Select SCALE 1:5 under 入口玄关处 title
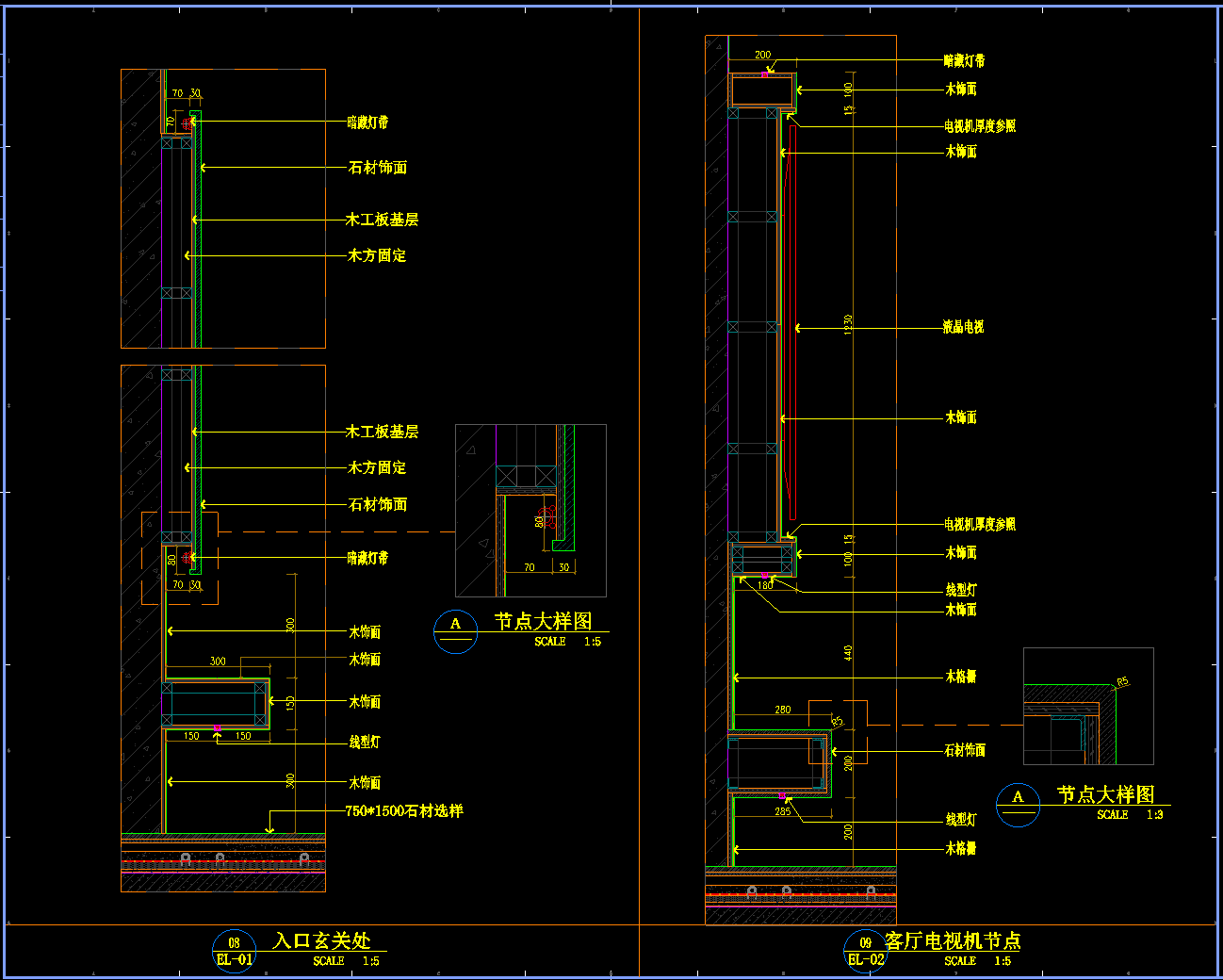 pyautogui.click(x=347, y=961)
